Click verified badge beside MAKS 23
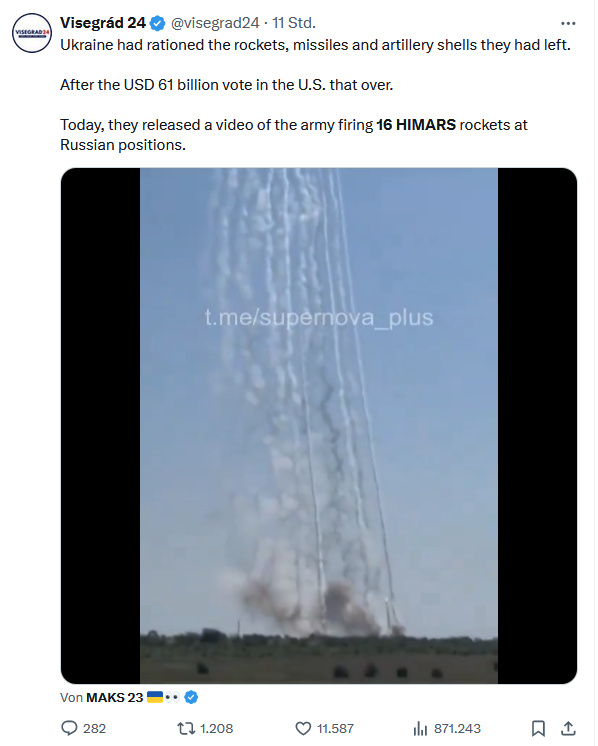This screenshot has width=598, height=746. (x=191, y=697)
